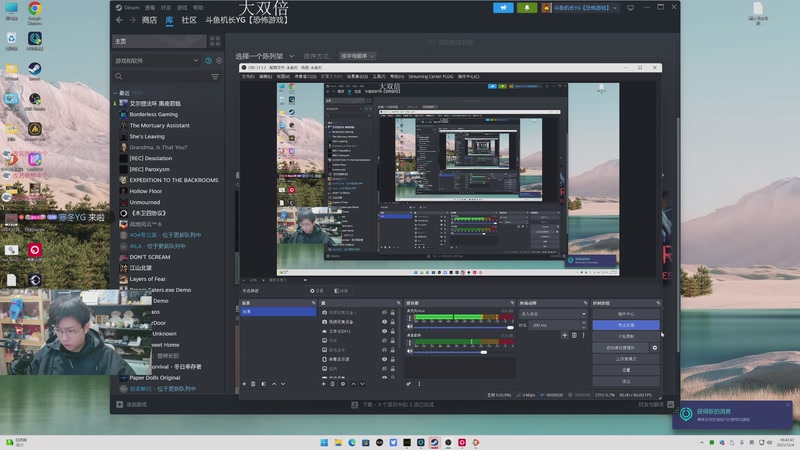
Task: Open the 社区 tab in Steam
Action: (x=189, y=19)
